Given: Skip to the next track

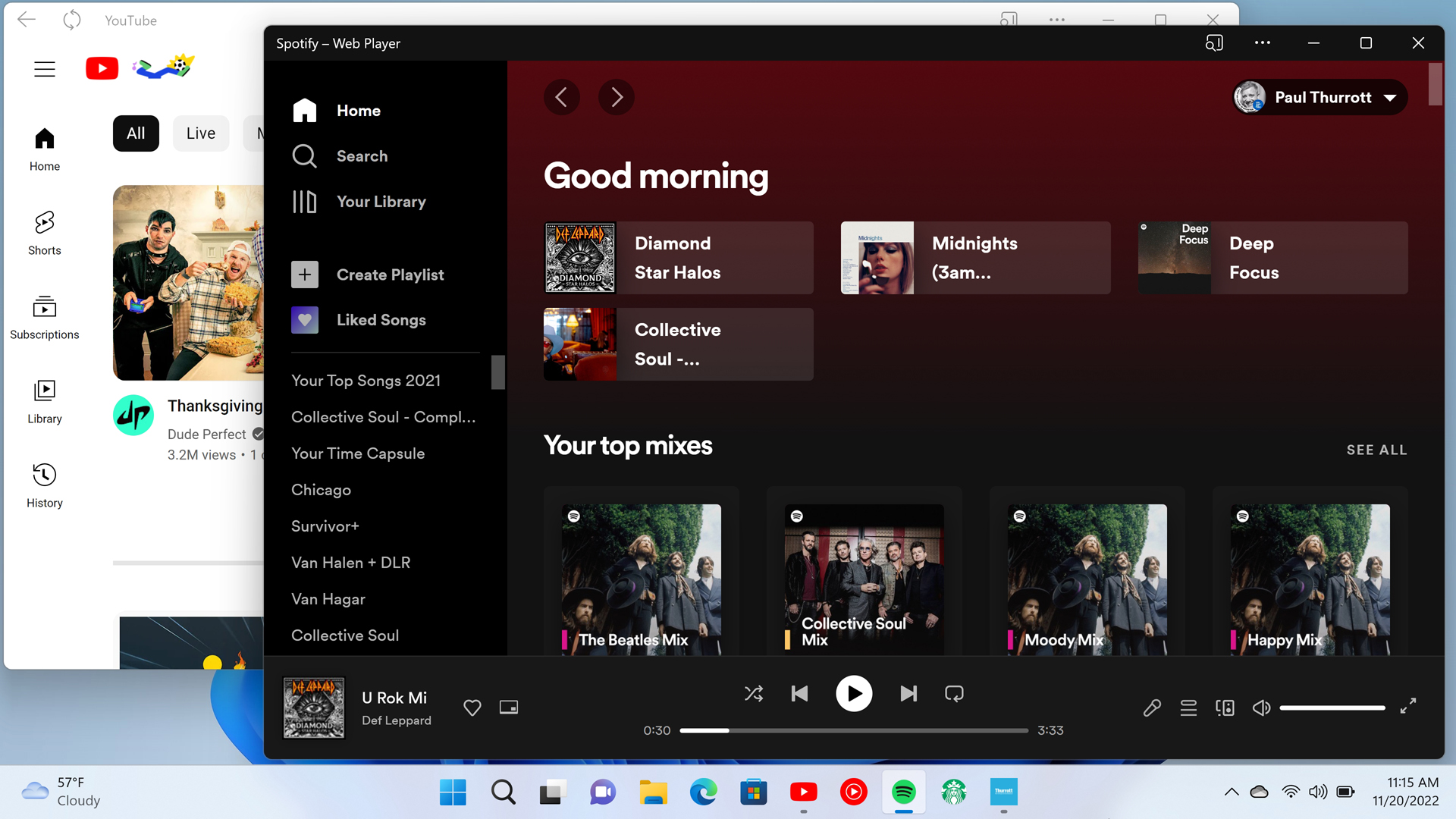Looking at the screenshot, I should (x=908, y=694).
